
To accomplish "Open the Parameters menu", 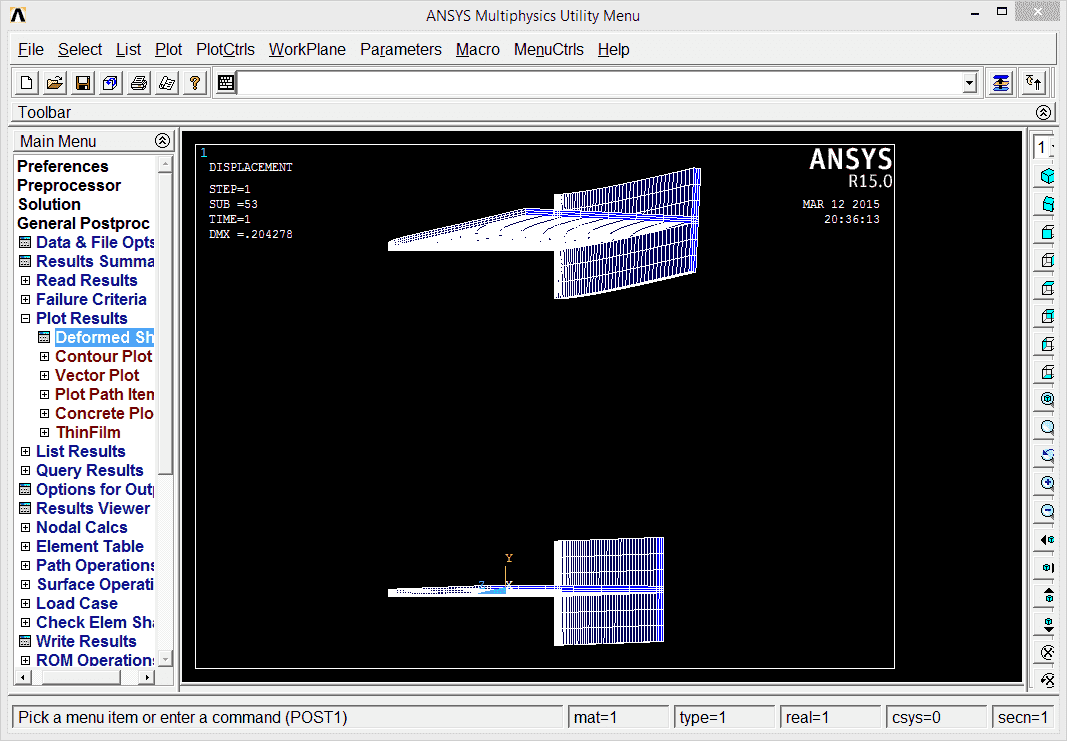I will pos(401,50).
